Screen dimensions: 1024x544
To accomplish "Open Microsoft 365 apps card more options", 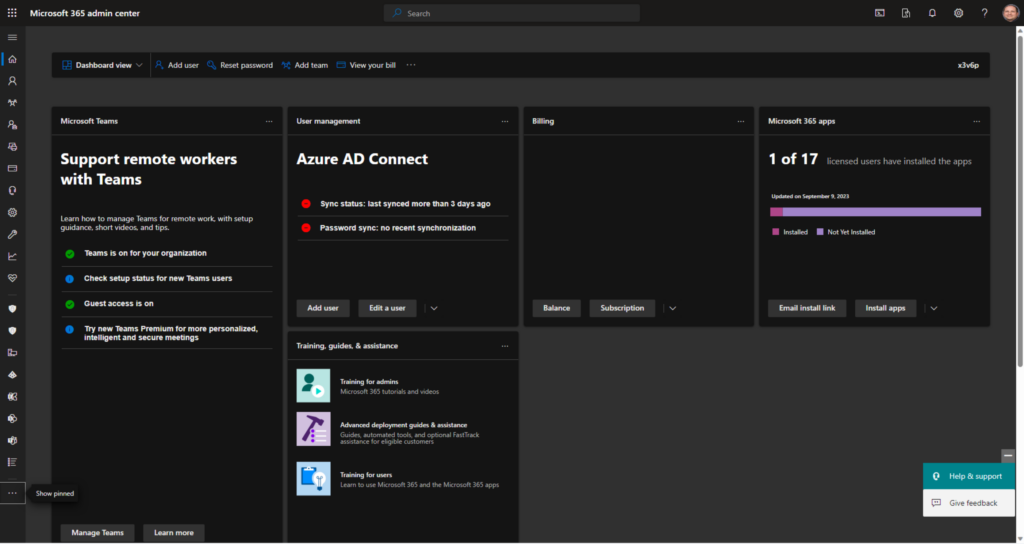I will click(x=976, y=121).
